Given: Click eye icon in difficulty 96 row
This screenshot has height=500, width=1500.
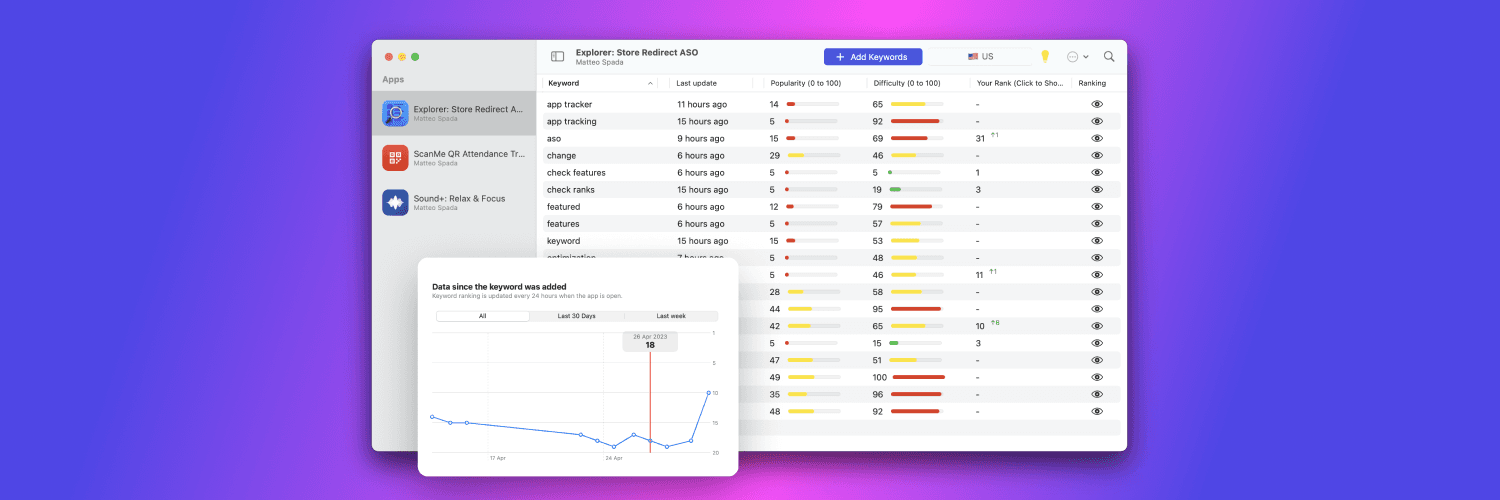Looking at the screenshot, I should click(1097, 394).
